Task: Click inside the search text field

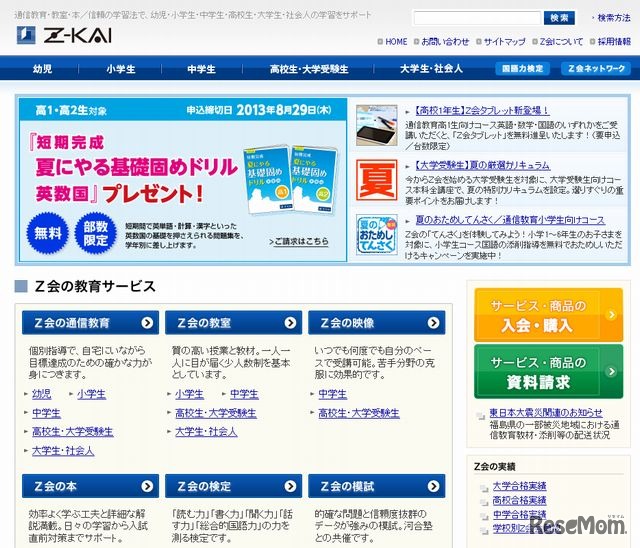Action: 477,18
